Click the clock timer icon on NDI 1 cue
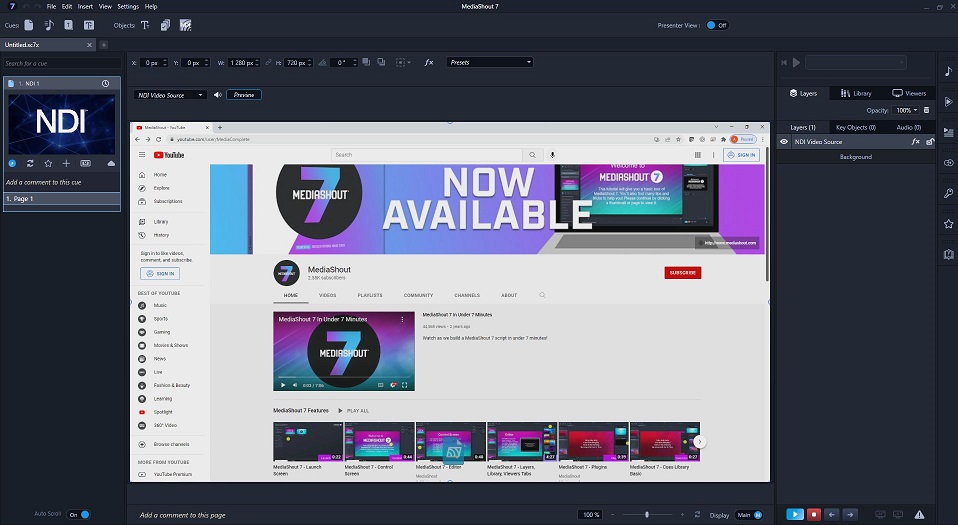Image resolution: width=958 pixels, height=525 pixels. pos(105,83)
